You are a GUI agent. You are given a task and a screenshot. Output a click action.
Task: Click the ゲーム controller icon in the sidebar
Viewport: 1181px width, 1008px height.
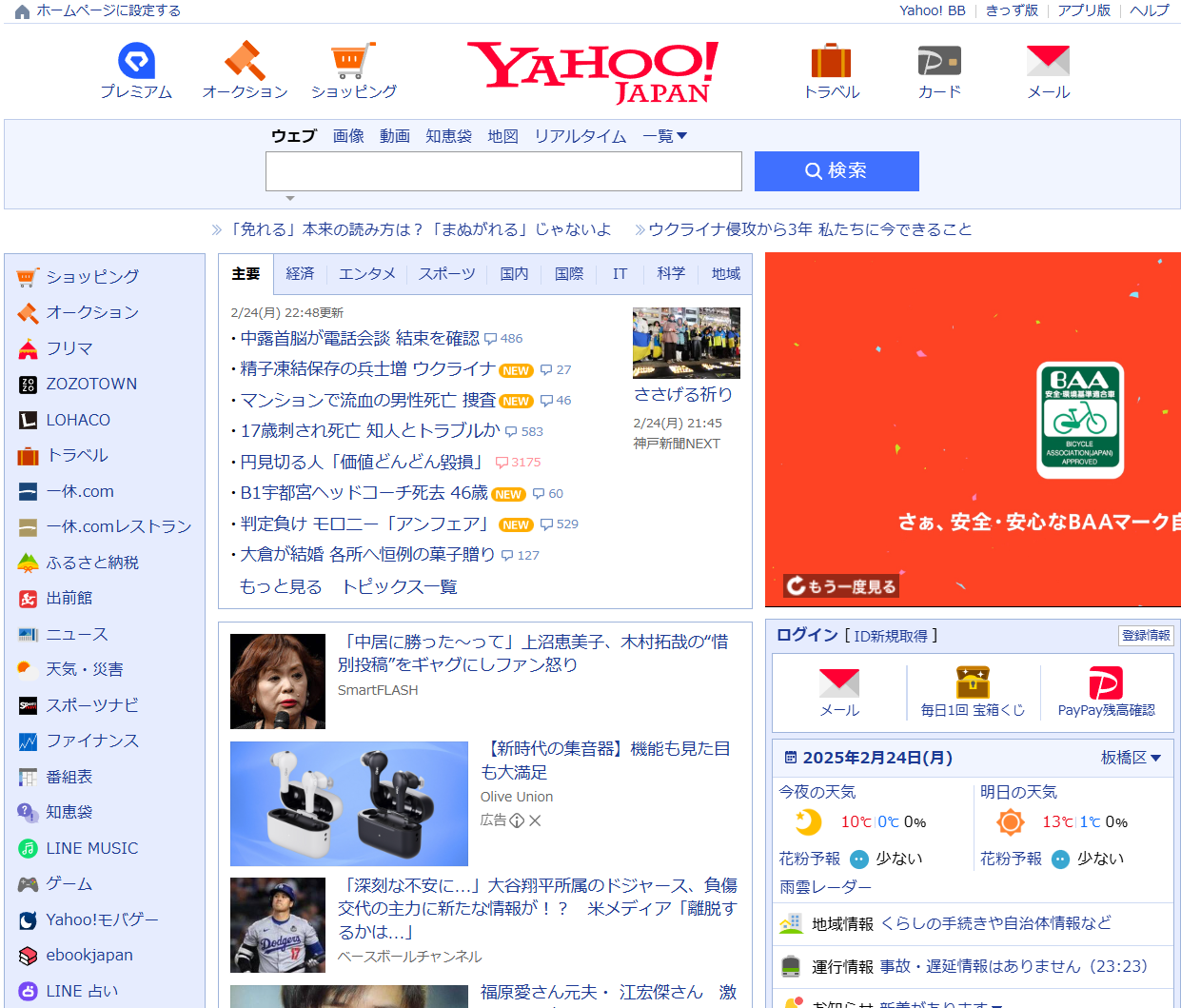(x=28, y=884)
